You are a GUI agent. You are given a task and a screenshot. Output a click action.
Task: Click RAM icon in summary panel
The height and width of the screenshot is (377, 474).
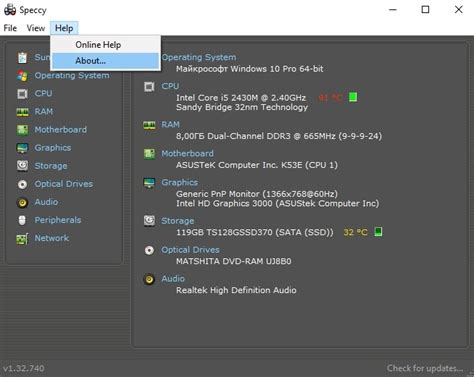click(x=149, y=125)
